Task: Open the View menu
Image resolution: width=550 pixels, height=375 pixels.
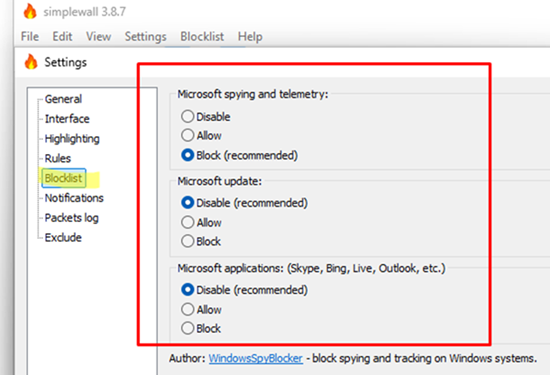Action: (x=99, y=36)
